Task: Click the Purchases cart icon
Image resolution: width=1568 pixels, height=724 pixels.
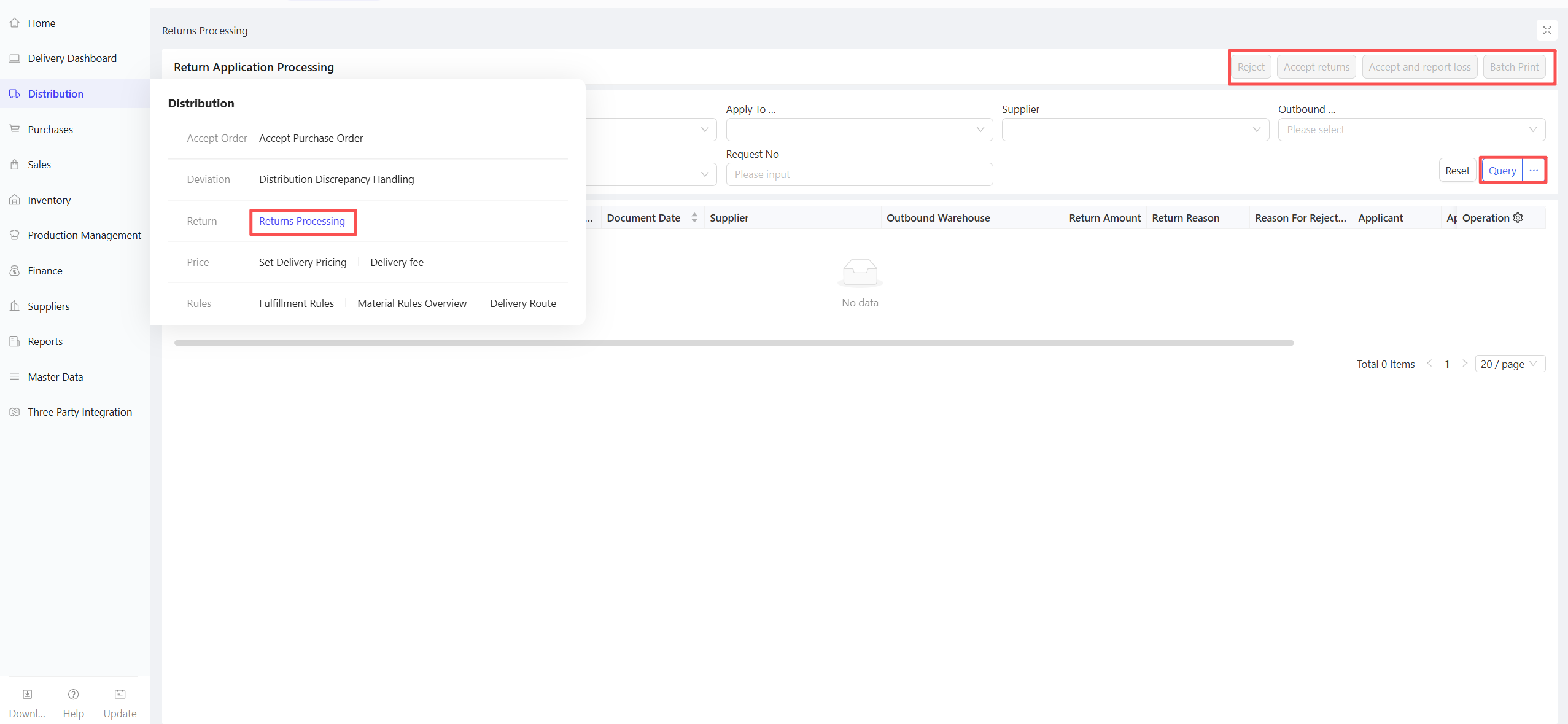Action: pos(15,129)
